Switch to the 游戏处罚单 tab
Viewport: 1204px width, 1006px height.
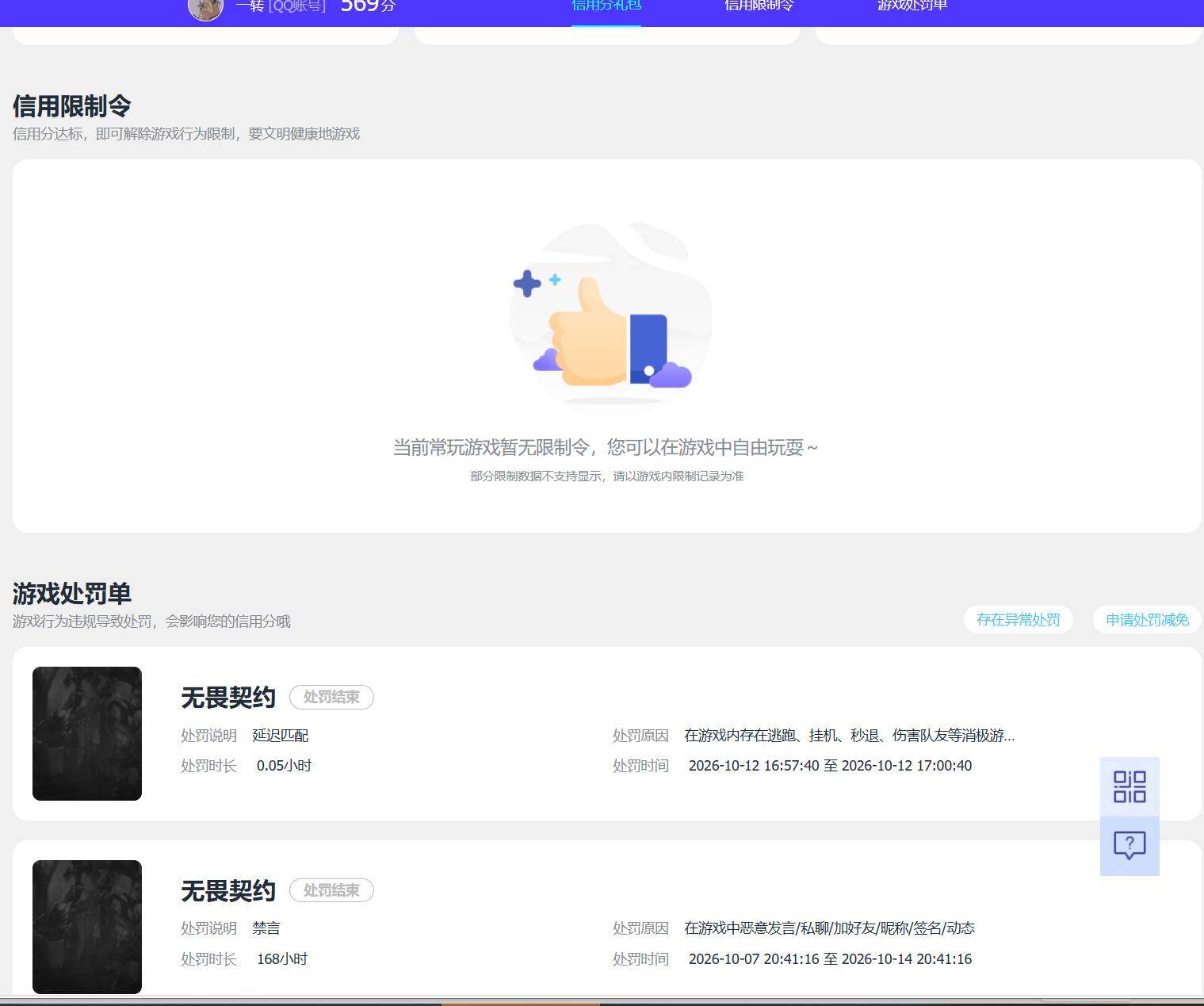click(912, 6)
